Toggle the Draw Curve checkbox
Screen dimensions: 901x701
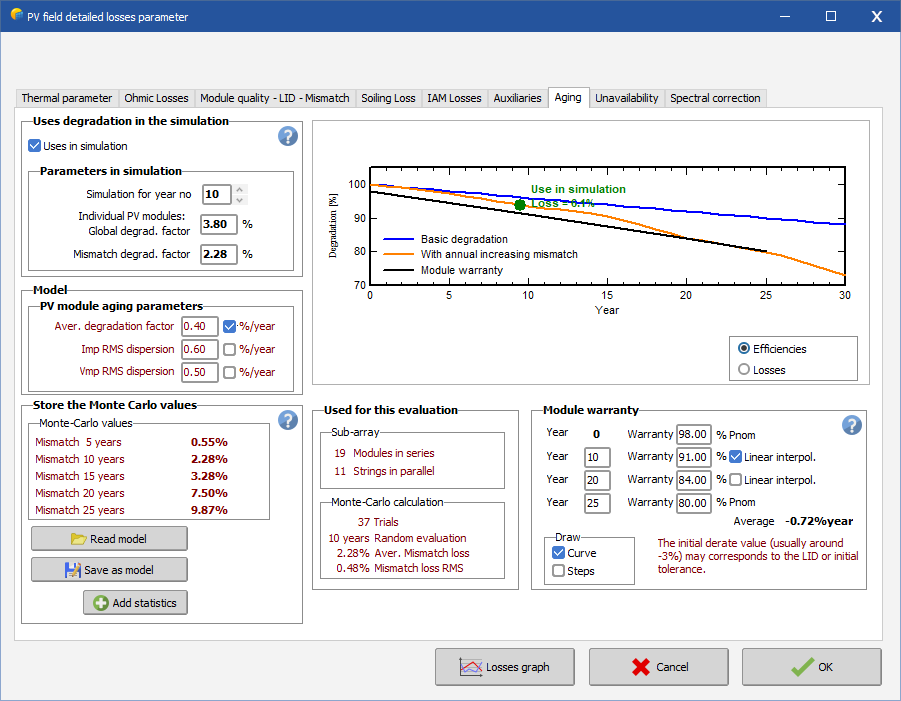click(x=558, y=553)
